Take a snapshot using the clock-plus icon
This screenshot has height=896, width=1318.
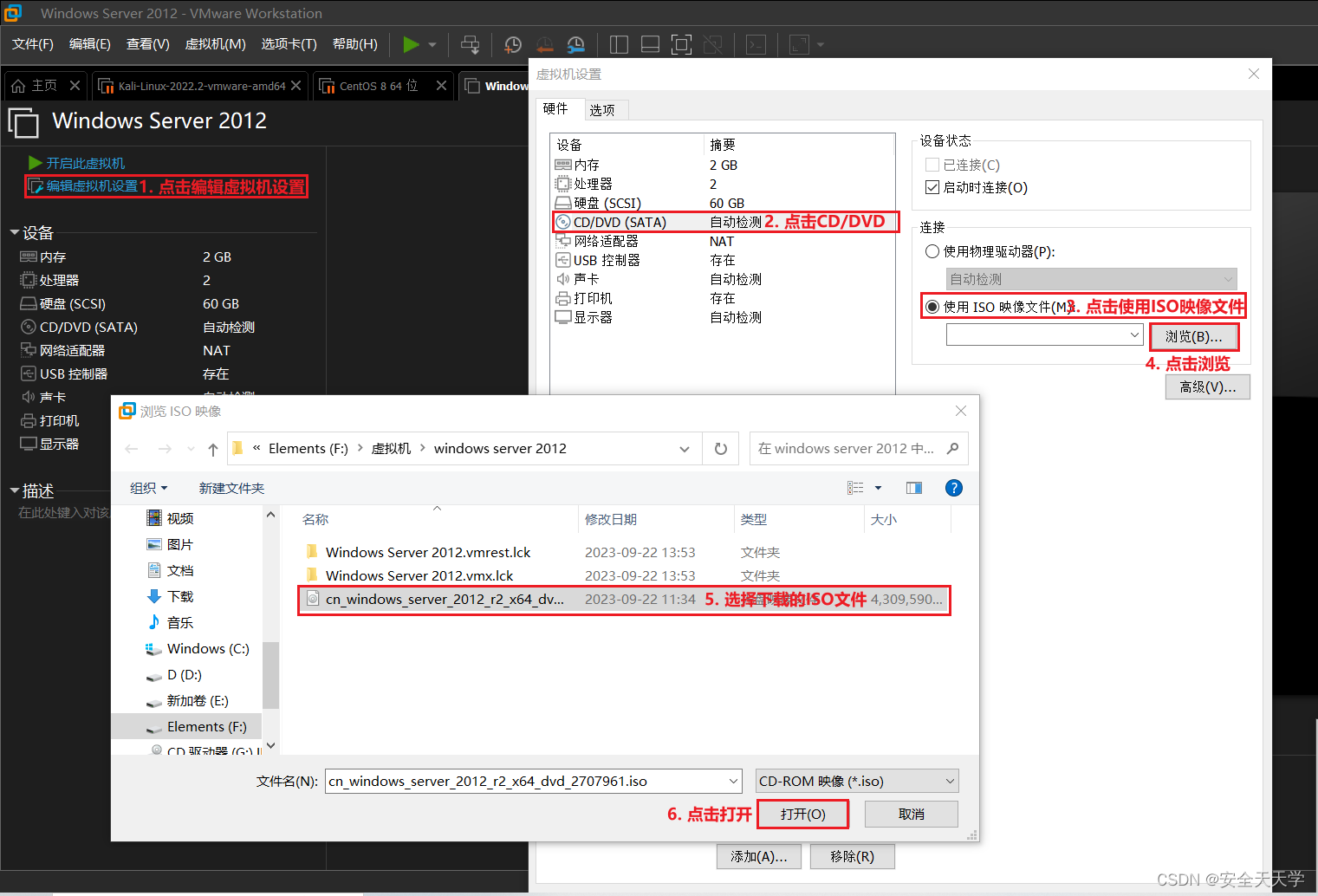513,44
